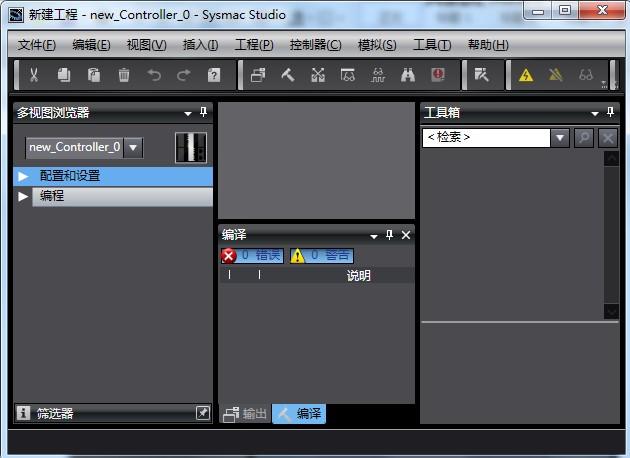Click the red exclamation document icon

click(x=438, y=75)
